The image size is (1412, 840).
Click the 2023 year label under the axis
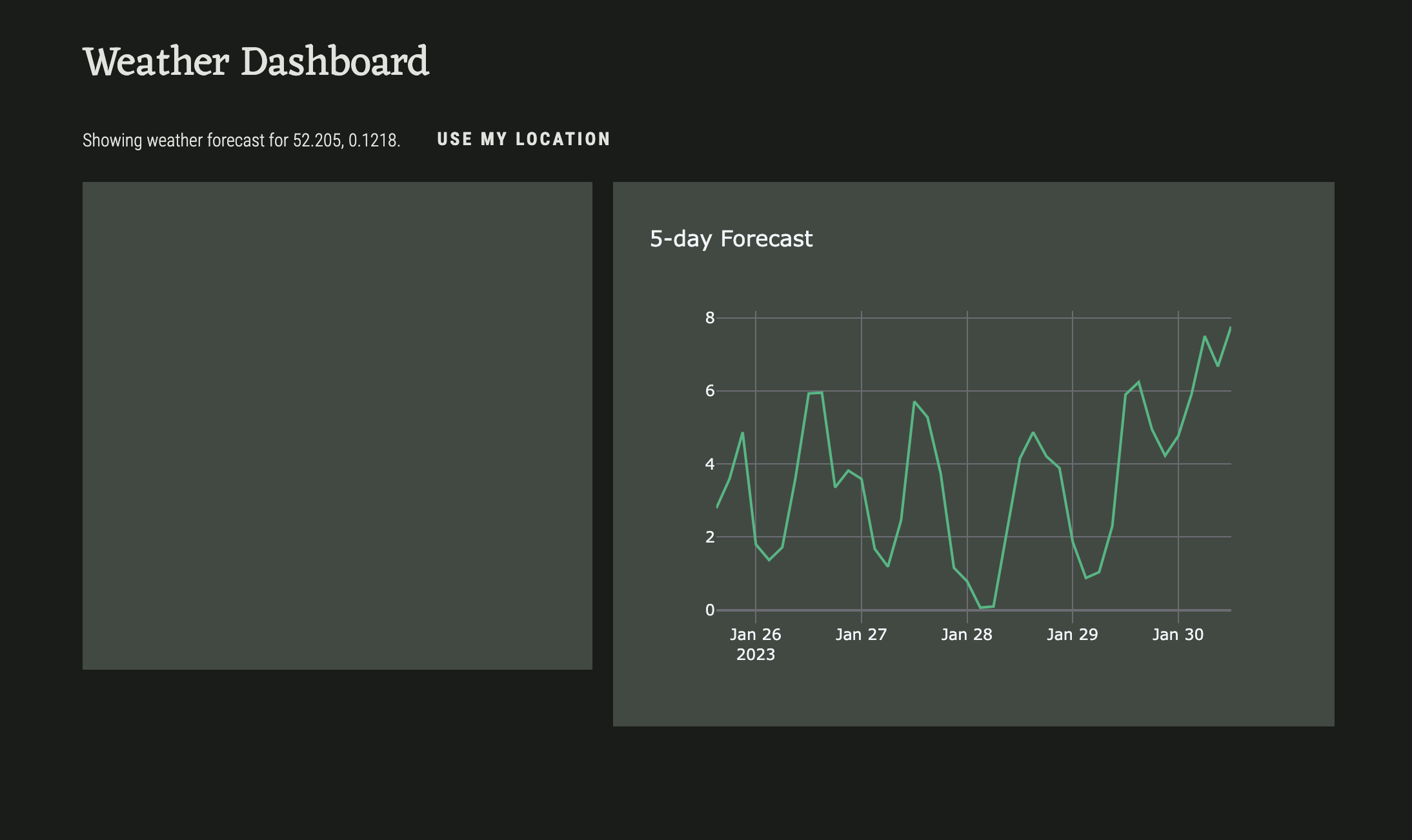click(755, 654)
